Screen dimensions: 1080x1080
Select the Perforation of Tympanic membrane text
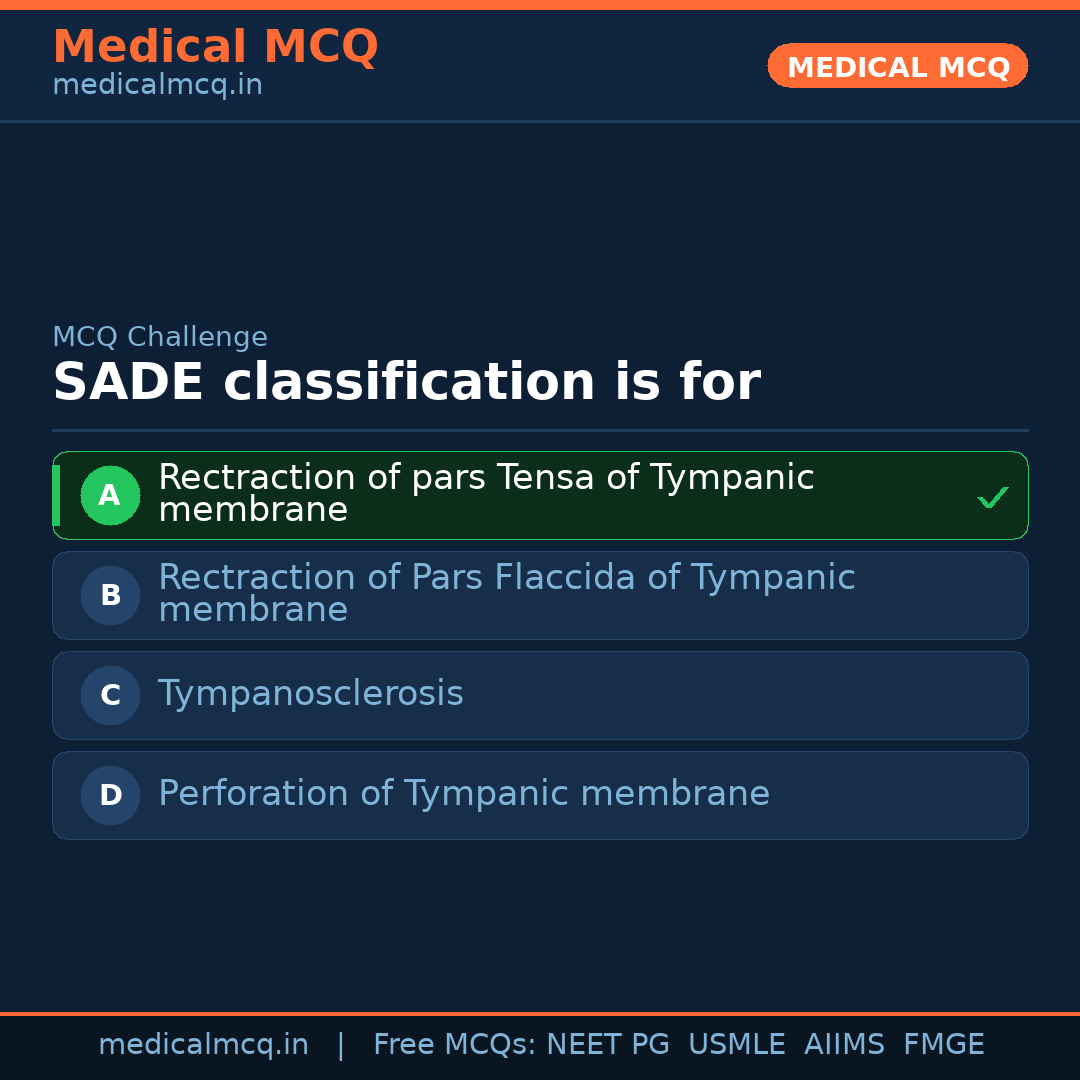point(464,794)
